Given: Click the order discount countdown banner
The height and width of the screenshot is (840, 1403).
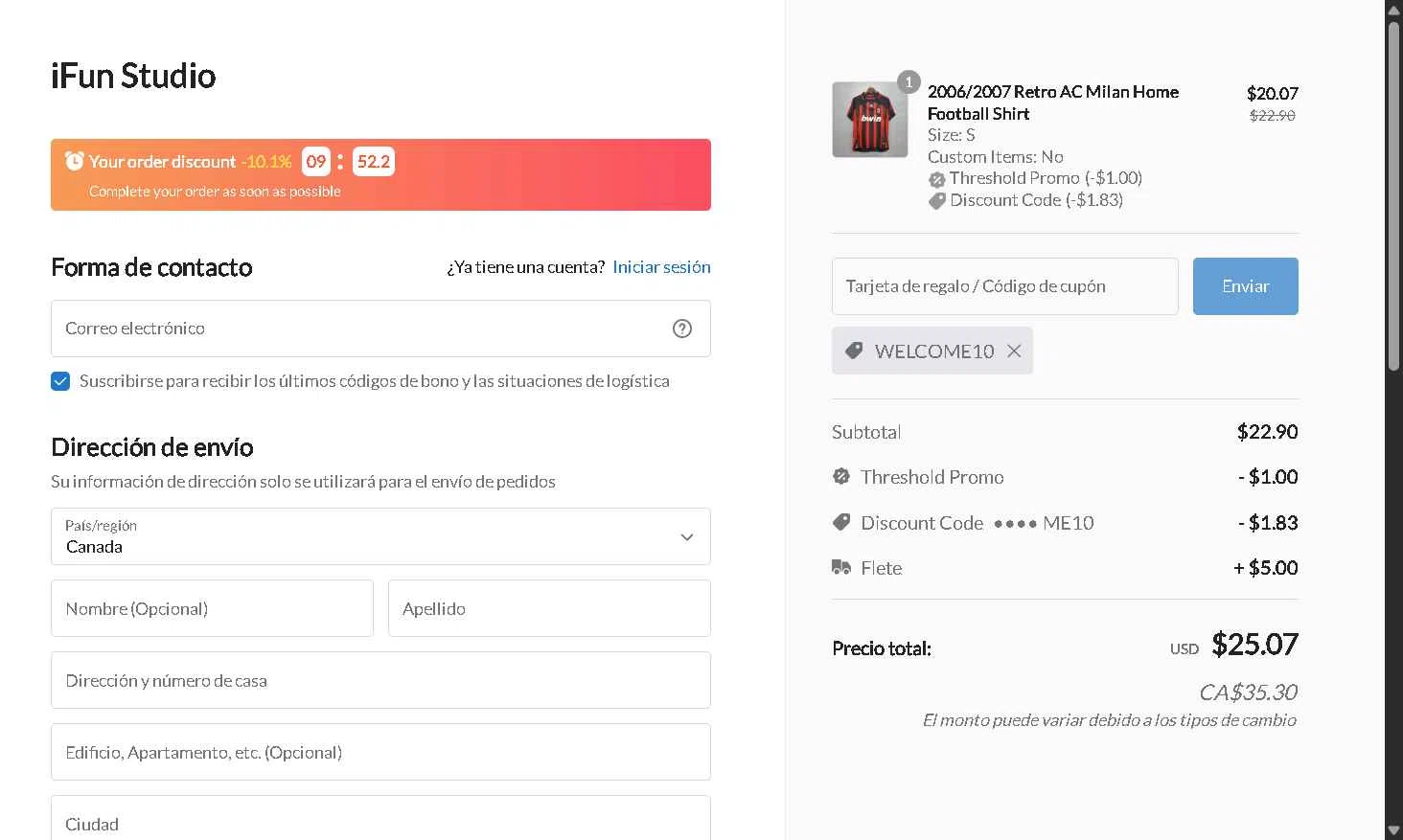Looking at the screenshot, I should [x=380, y=174].
